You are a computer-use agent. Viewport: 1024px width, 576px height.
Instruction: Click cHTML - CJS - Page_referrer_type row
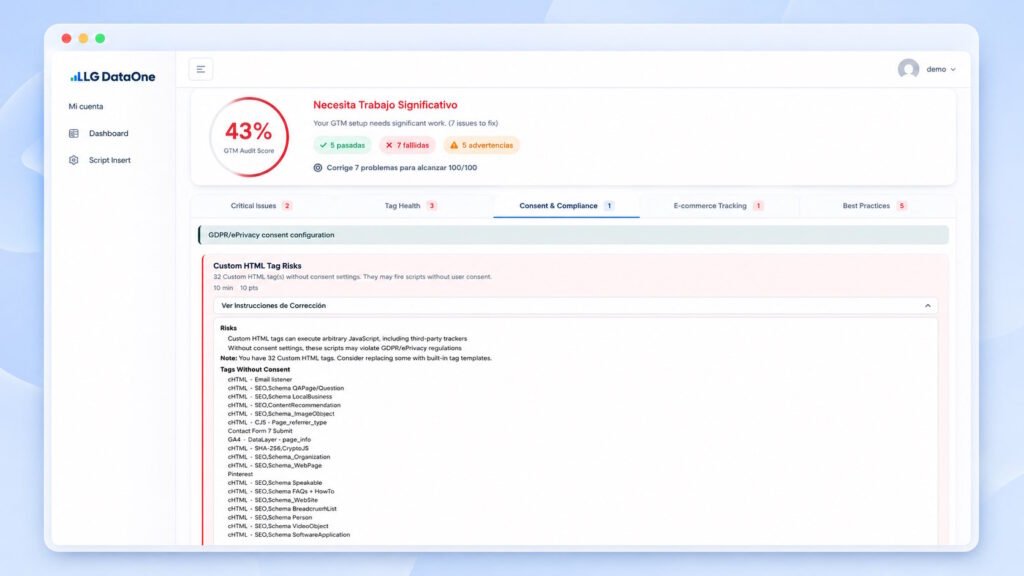click(x=277, y=423)
